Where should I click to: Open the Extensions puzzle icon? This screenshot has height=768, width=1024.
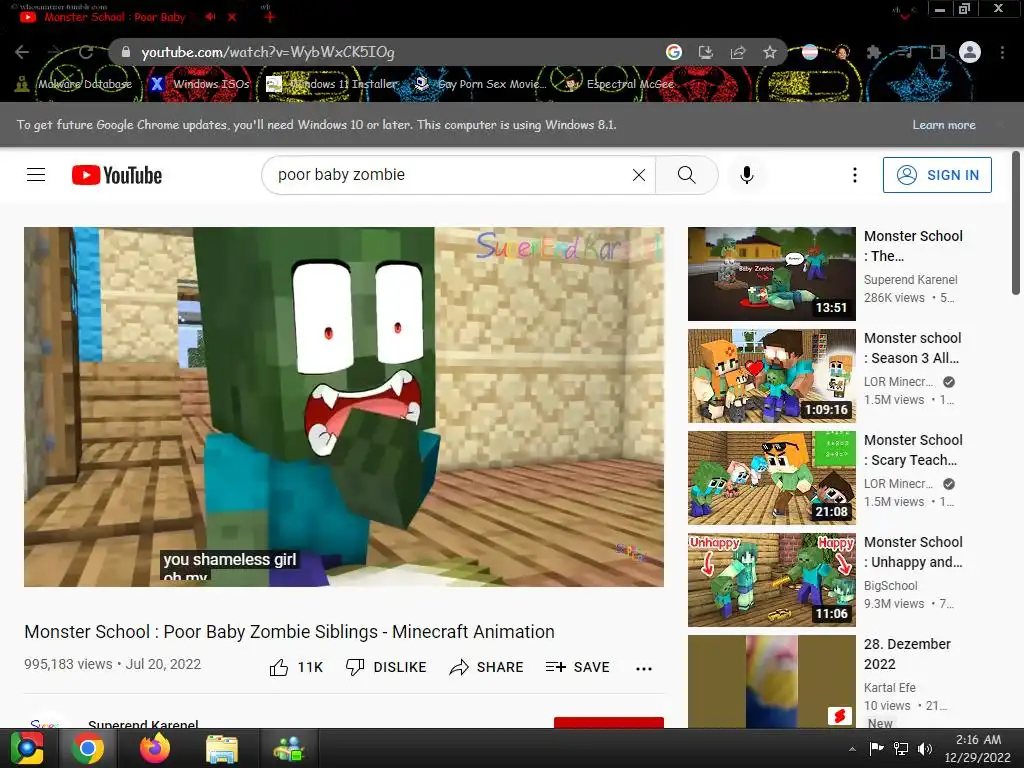click(873, 52)
